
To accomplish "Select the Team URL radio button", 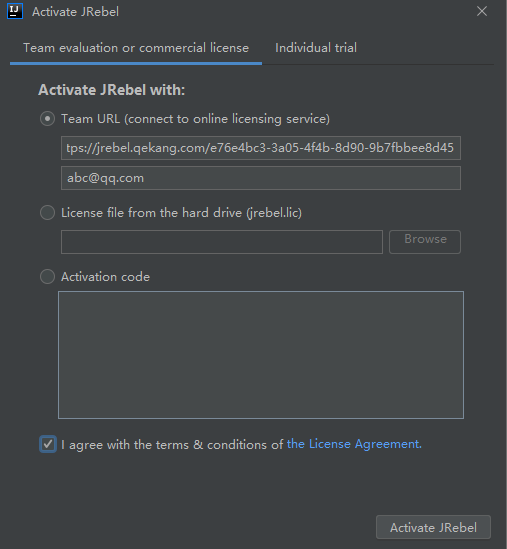I will (47, 119).
